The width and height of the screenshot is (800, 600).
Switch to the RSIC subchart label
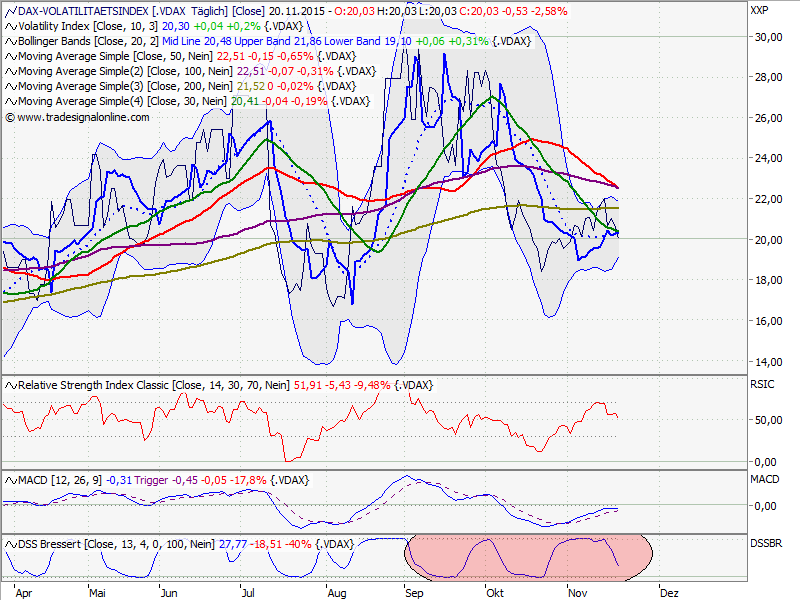(x=762, y=382)
